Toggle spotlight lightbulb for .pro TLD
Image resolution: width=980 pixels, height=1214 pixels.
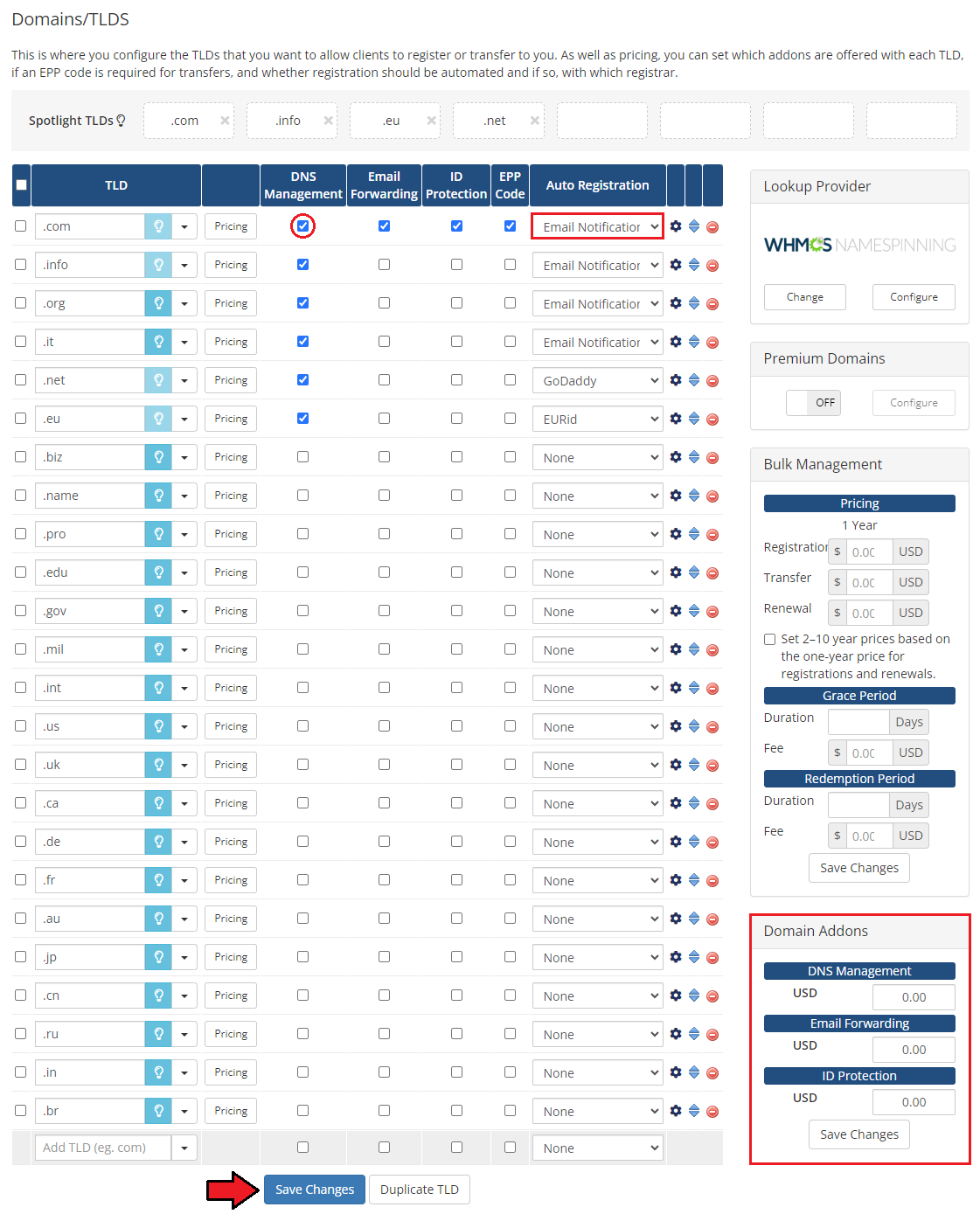tap(158, 534)
